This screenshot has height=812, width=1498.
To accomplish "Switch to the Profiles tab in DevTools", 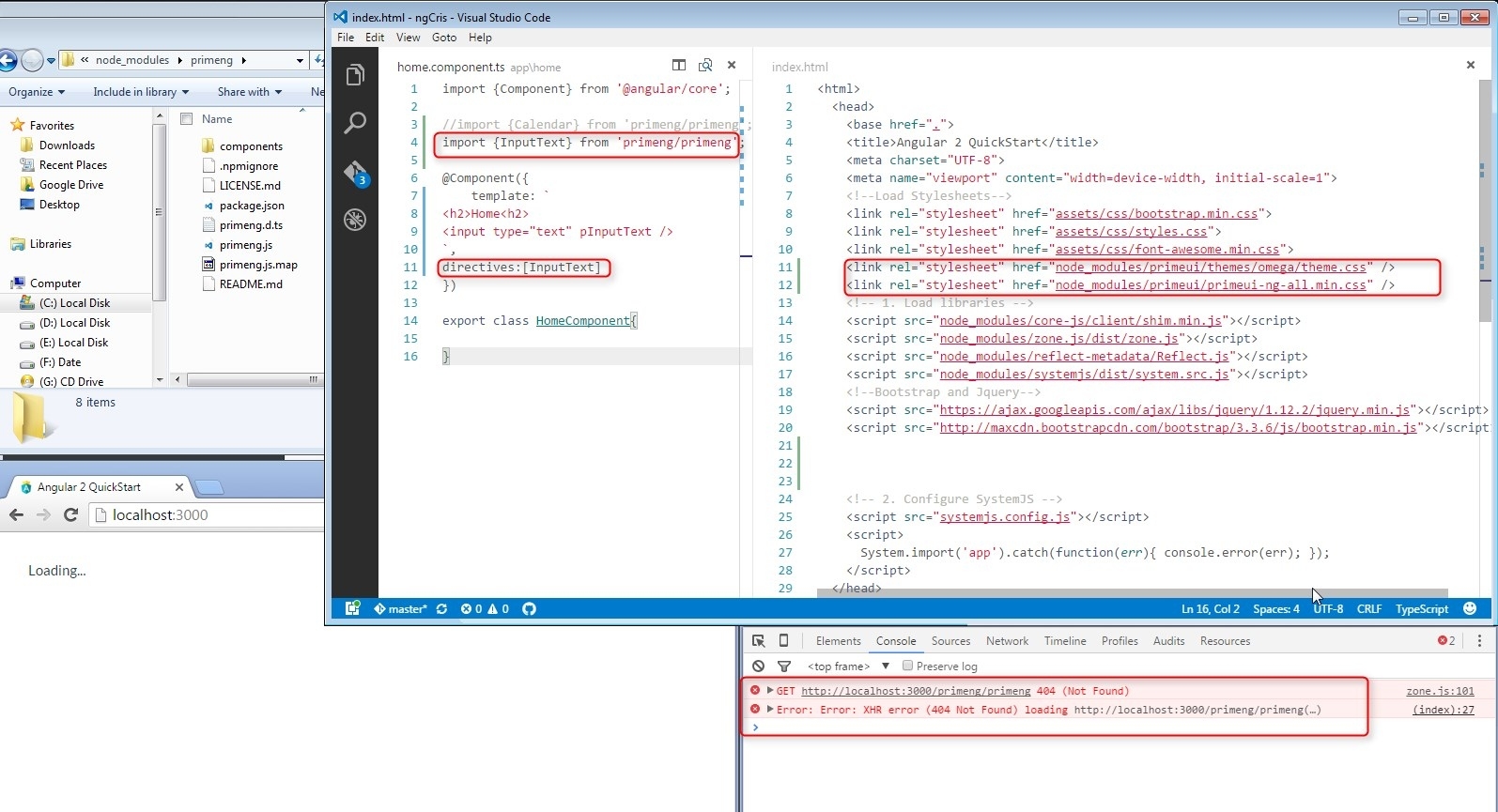I will 1120,640.
